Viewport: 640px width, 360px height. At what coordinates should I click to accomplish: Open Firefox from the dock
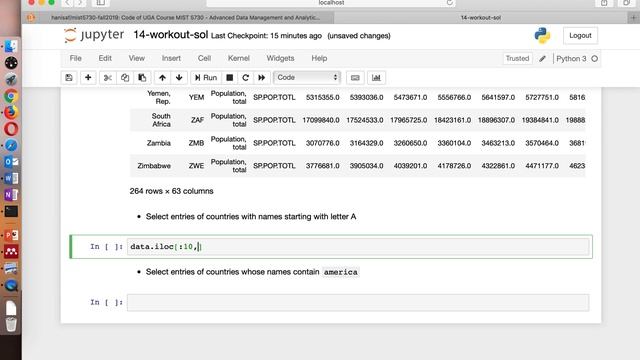[11, 112]
